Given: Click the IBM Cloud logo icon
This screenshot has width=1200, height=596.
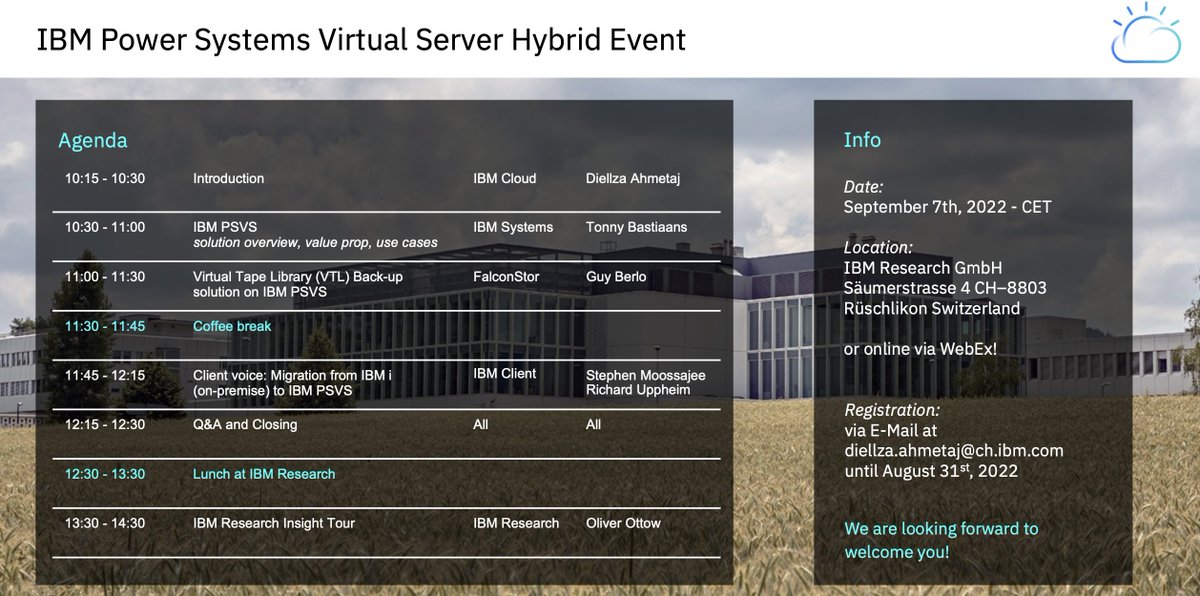Looking at the screenshot, I should (x=1146, y=34).
